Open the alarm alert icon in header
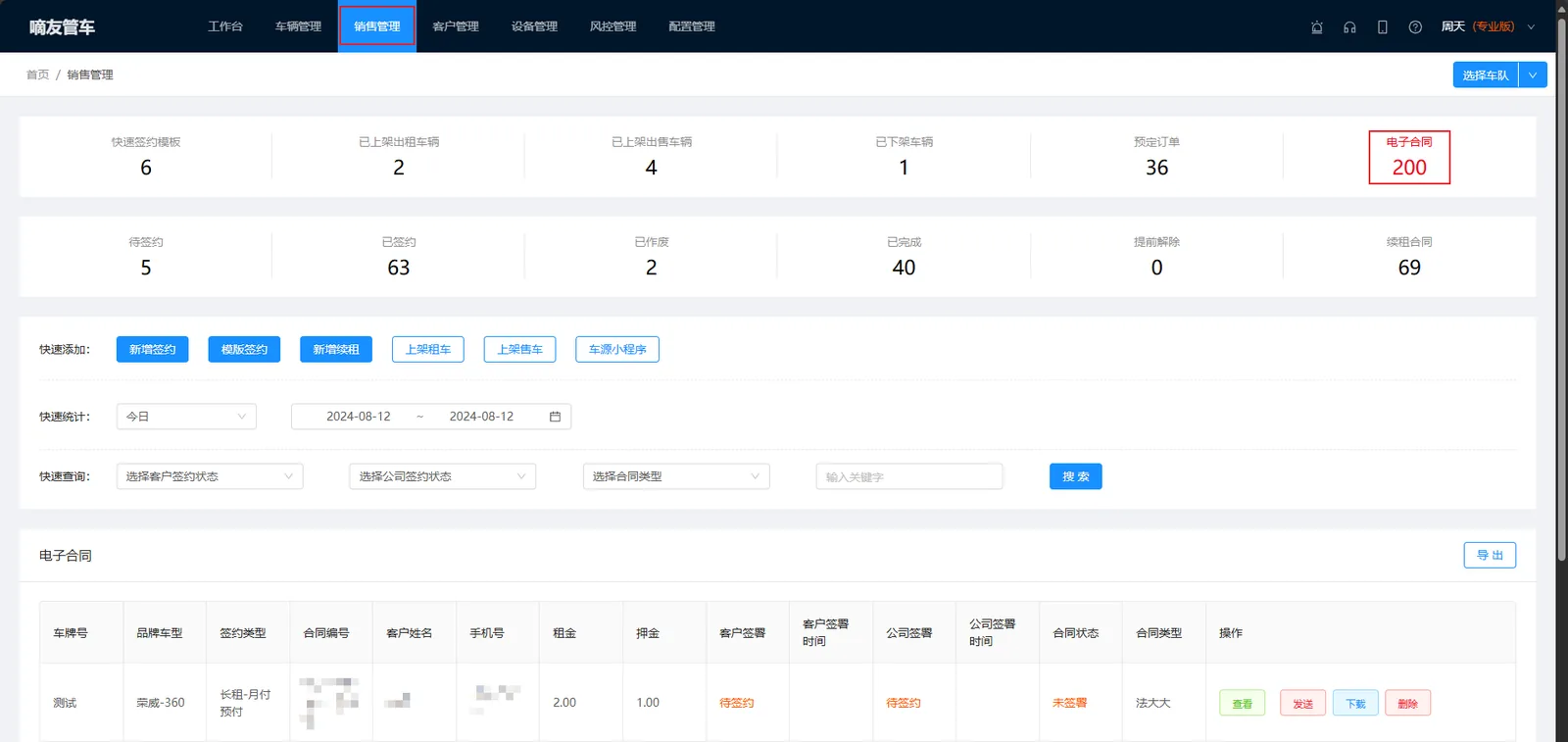Image resolution: width=1568 pixels, height=742 pixels. tap(1317, 27)
